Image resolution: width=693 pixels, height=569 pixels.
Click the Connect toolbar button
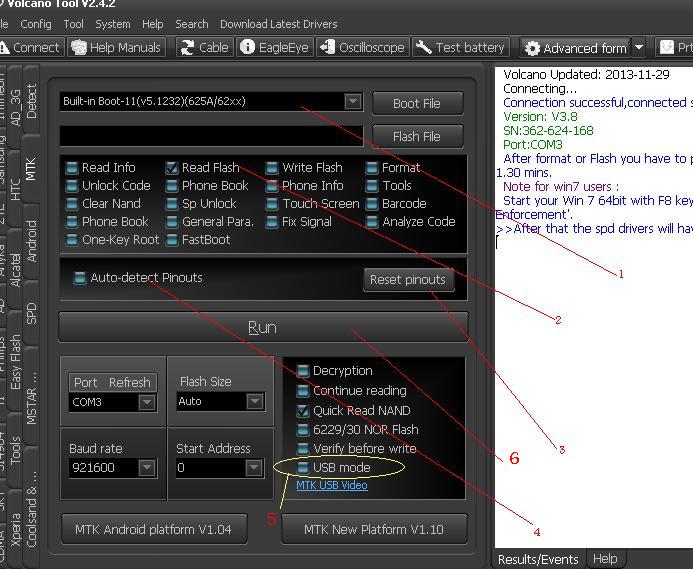[31, 47]
